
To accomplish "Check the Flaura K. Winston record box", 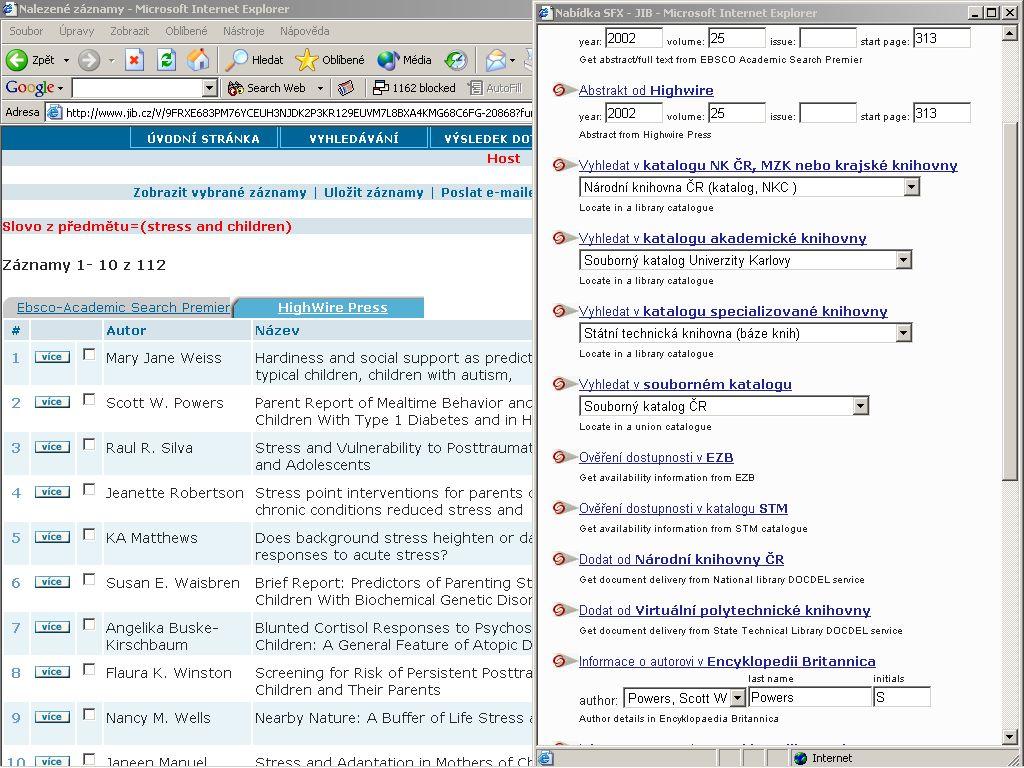I will 89,669.
